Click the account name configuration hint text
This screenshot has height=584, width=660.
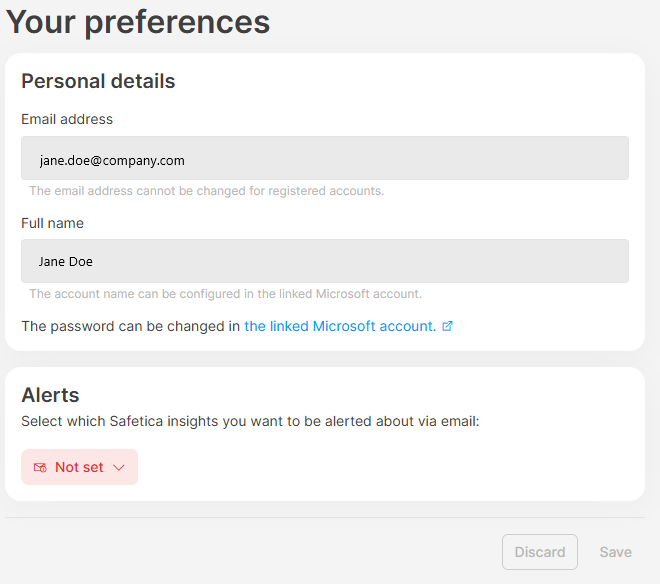(225, 294)
